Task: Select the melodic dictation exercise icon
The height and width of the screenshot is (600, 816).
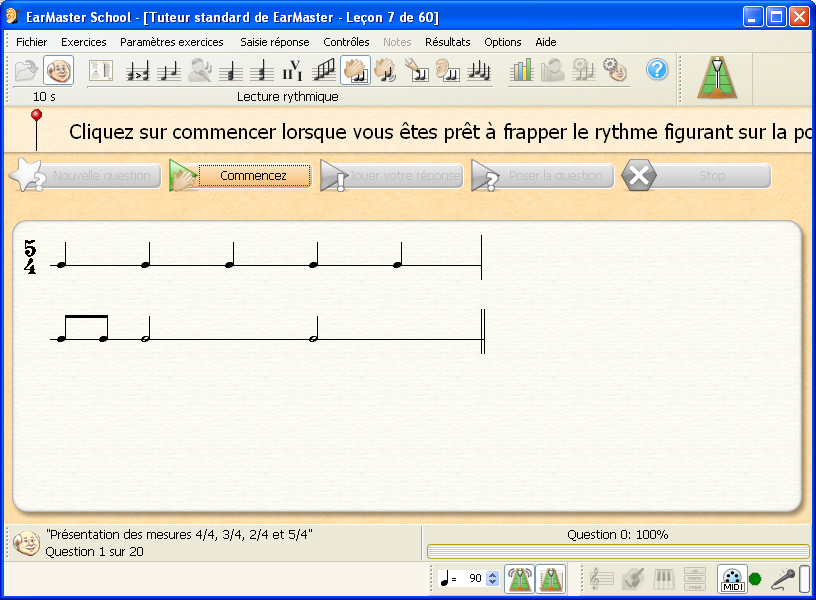Action: 479,71
